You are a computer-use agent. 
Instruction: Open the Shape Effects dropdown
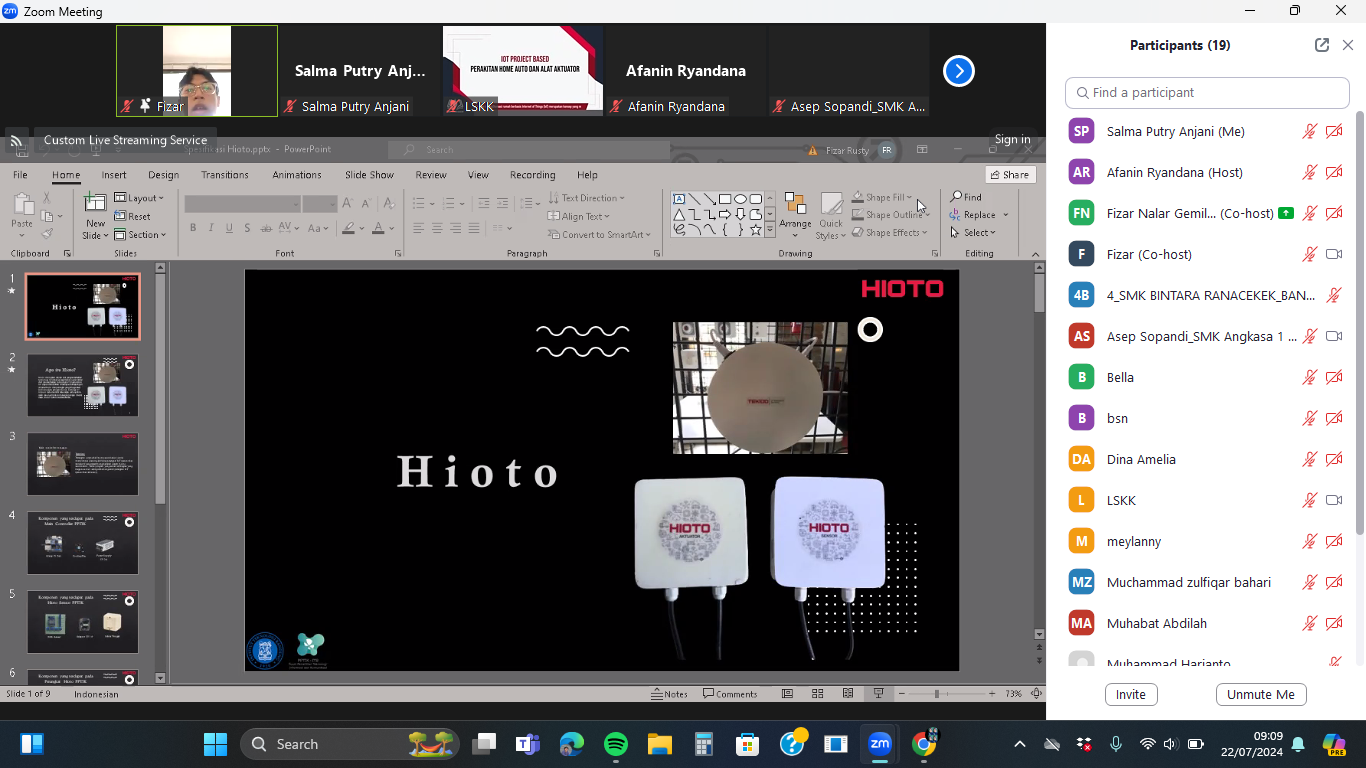tap(890, 233)
